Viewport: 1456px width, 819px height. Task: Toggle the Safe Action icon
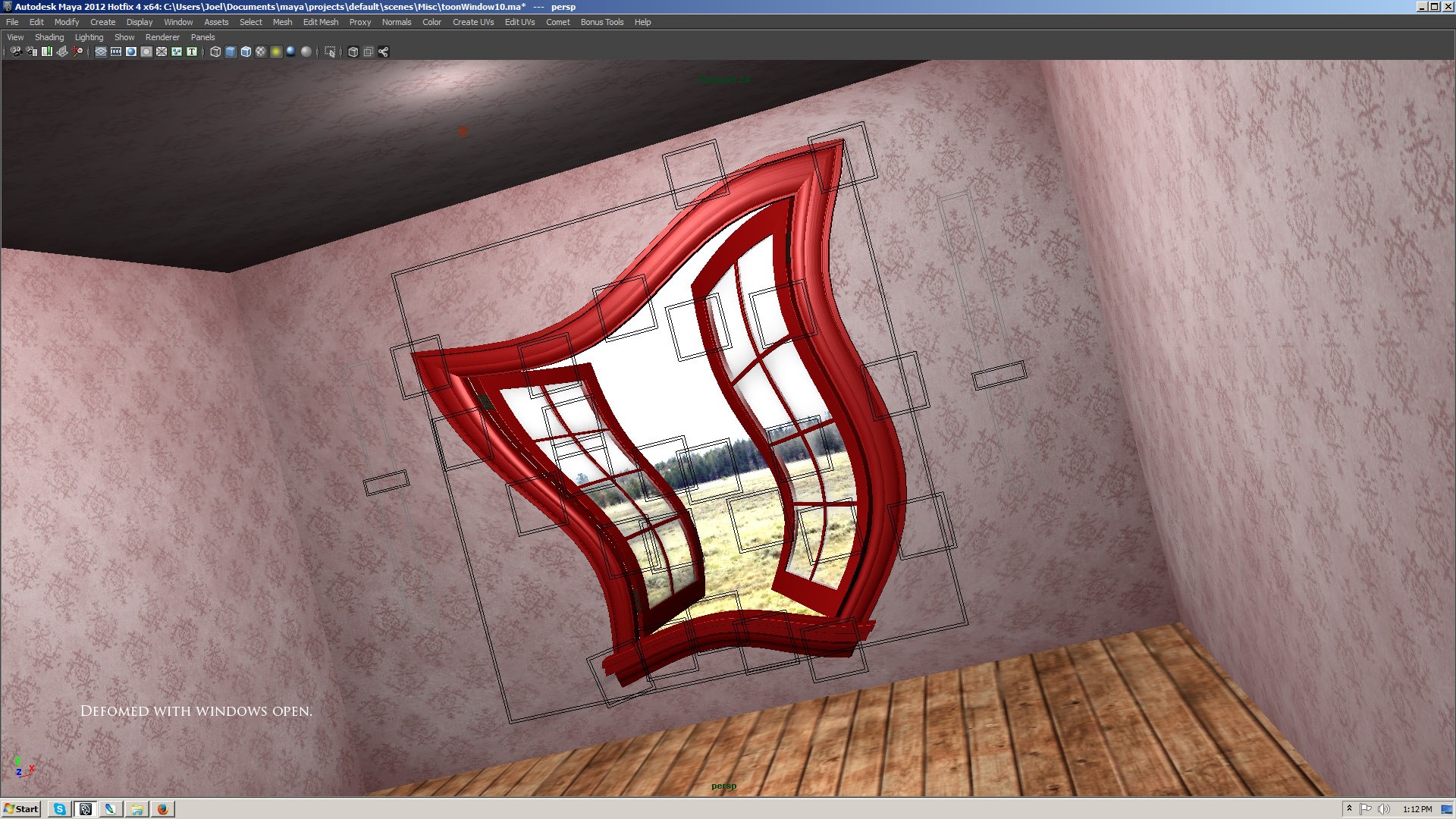177,52
